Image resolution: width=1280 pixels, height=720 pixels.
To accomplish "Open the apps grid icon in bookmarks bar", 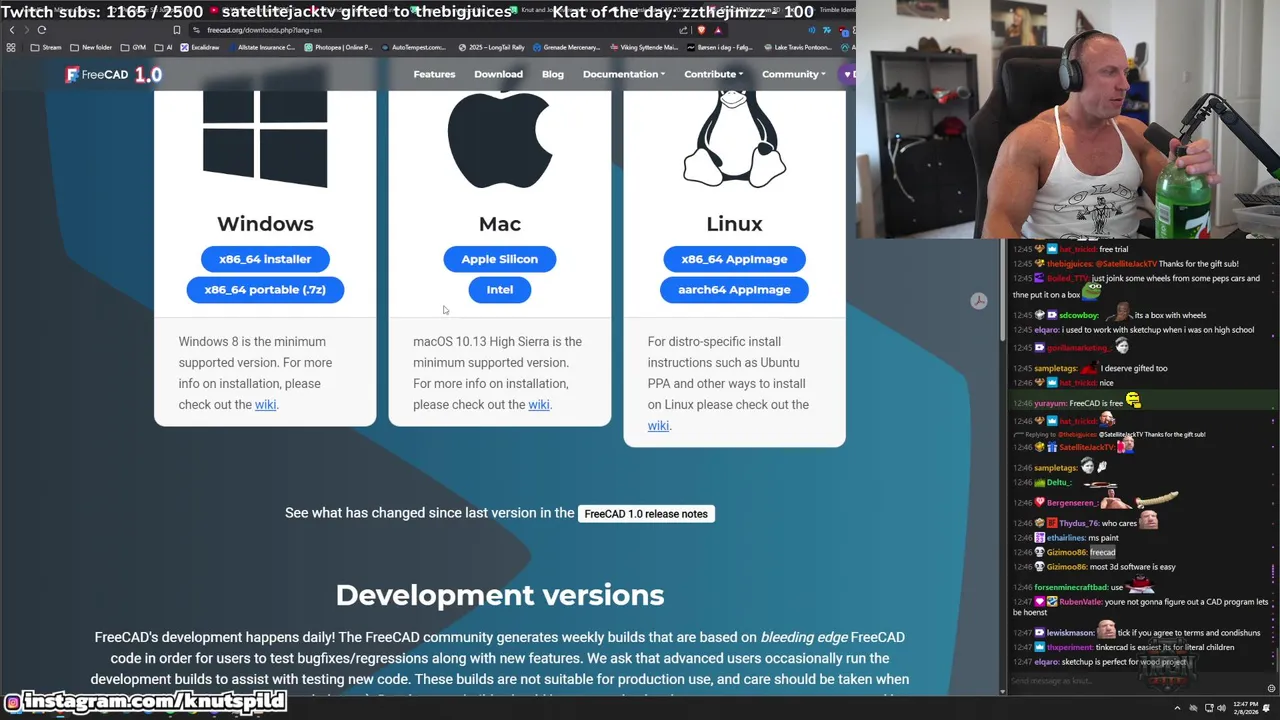I will [x=11, y=47].
